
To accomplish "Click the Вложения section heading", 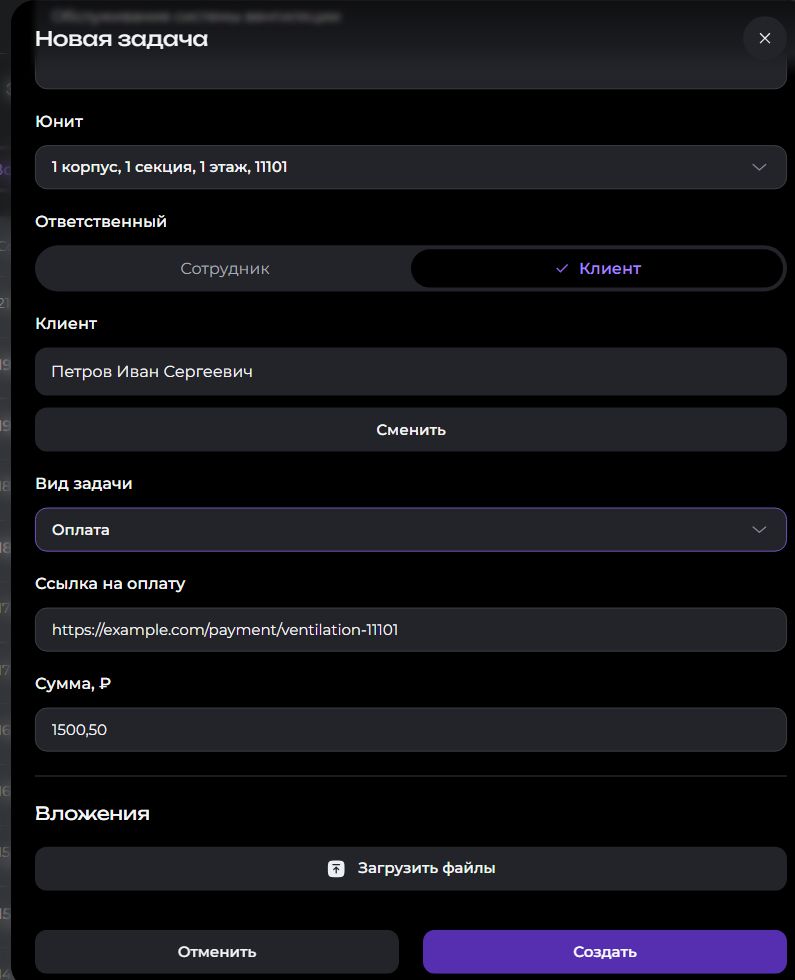I will coord(92,813).
